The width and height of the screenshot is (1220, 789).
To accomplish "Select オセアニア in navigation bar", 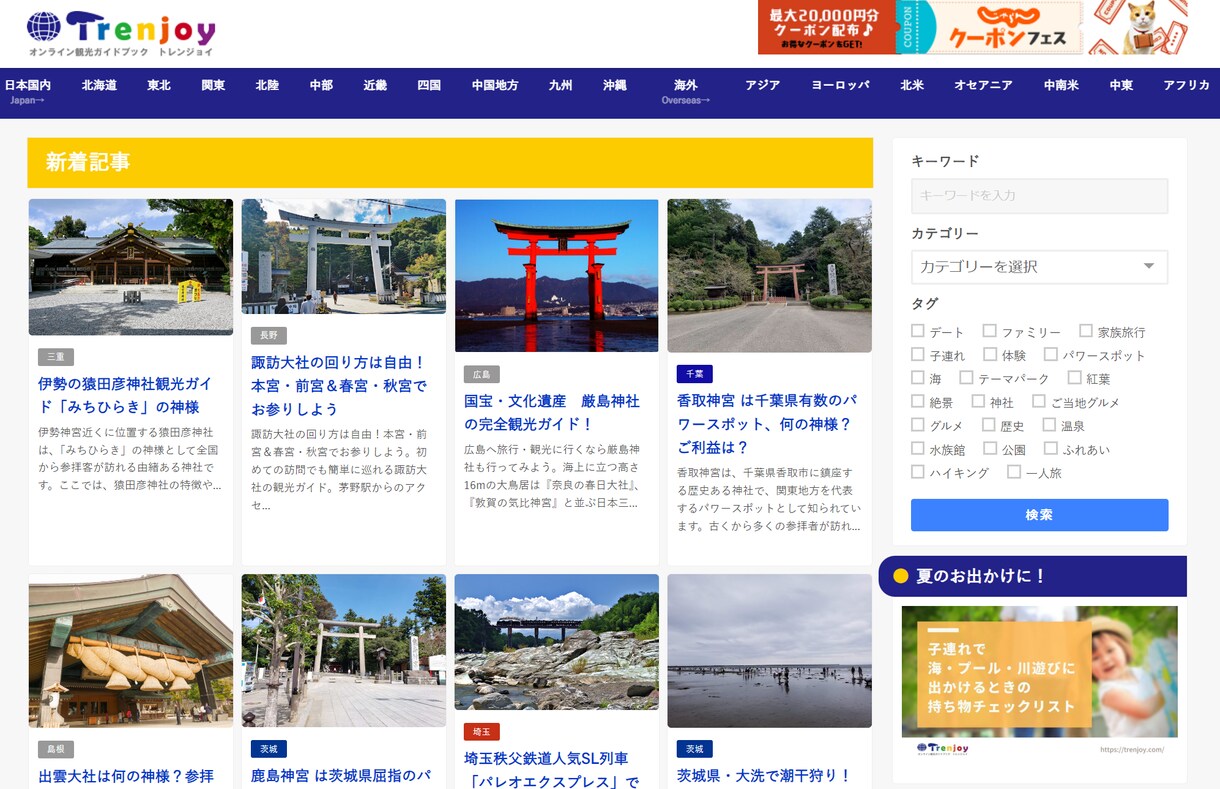I will (983, 85).
